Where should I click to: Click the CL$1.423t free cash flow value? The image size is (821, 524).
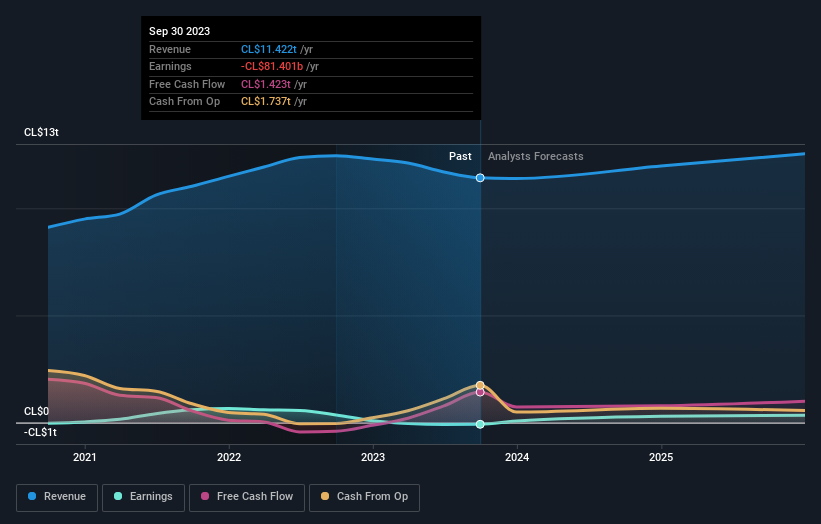tap(265, 84)
